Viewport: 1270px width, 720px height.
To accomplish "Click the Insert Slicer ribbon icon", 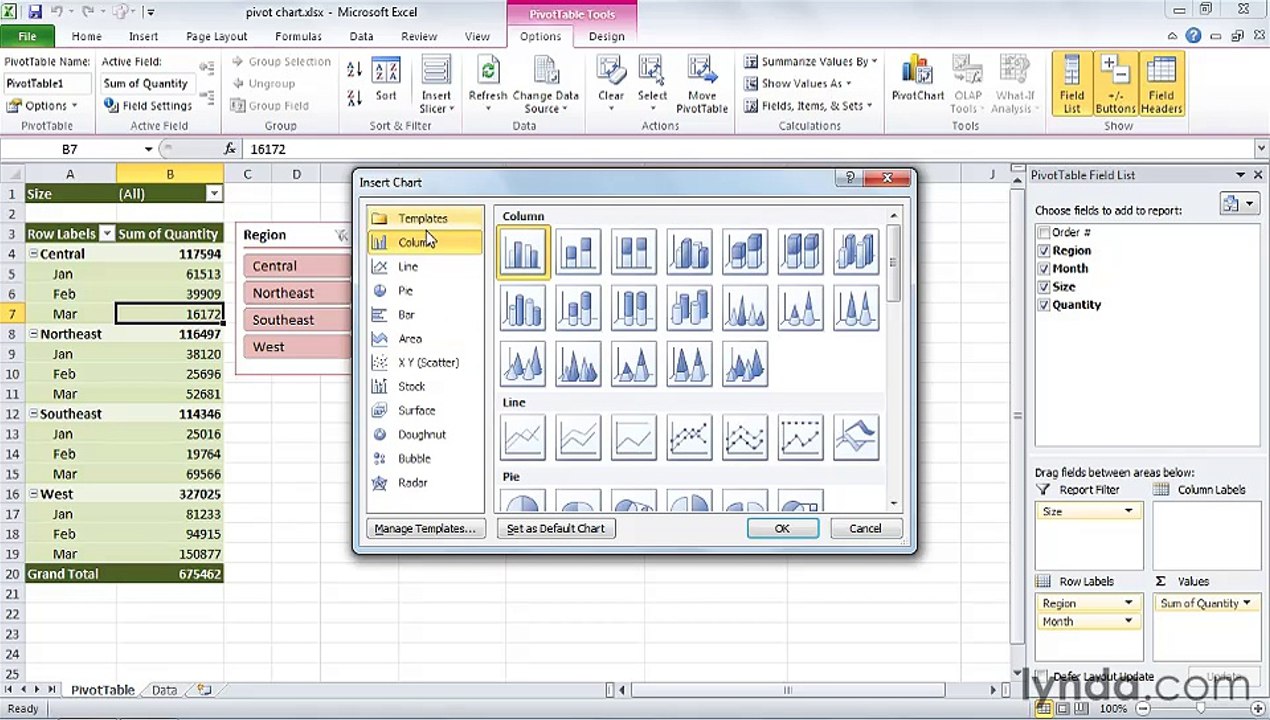I will tap(436, 86).
